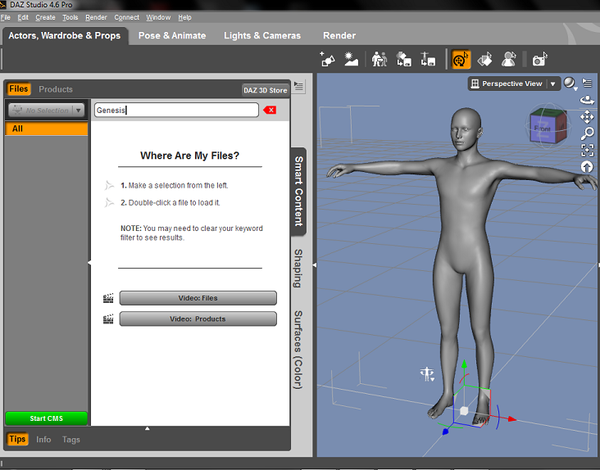Clear the Genesis search filter
The height and width of the screenshot is (470, 600).
click(x=270, y=110)
